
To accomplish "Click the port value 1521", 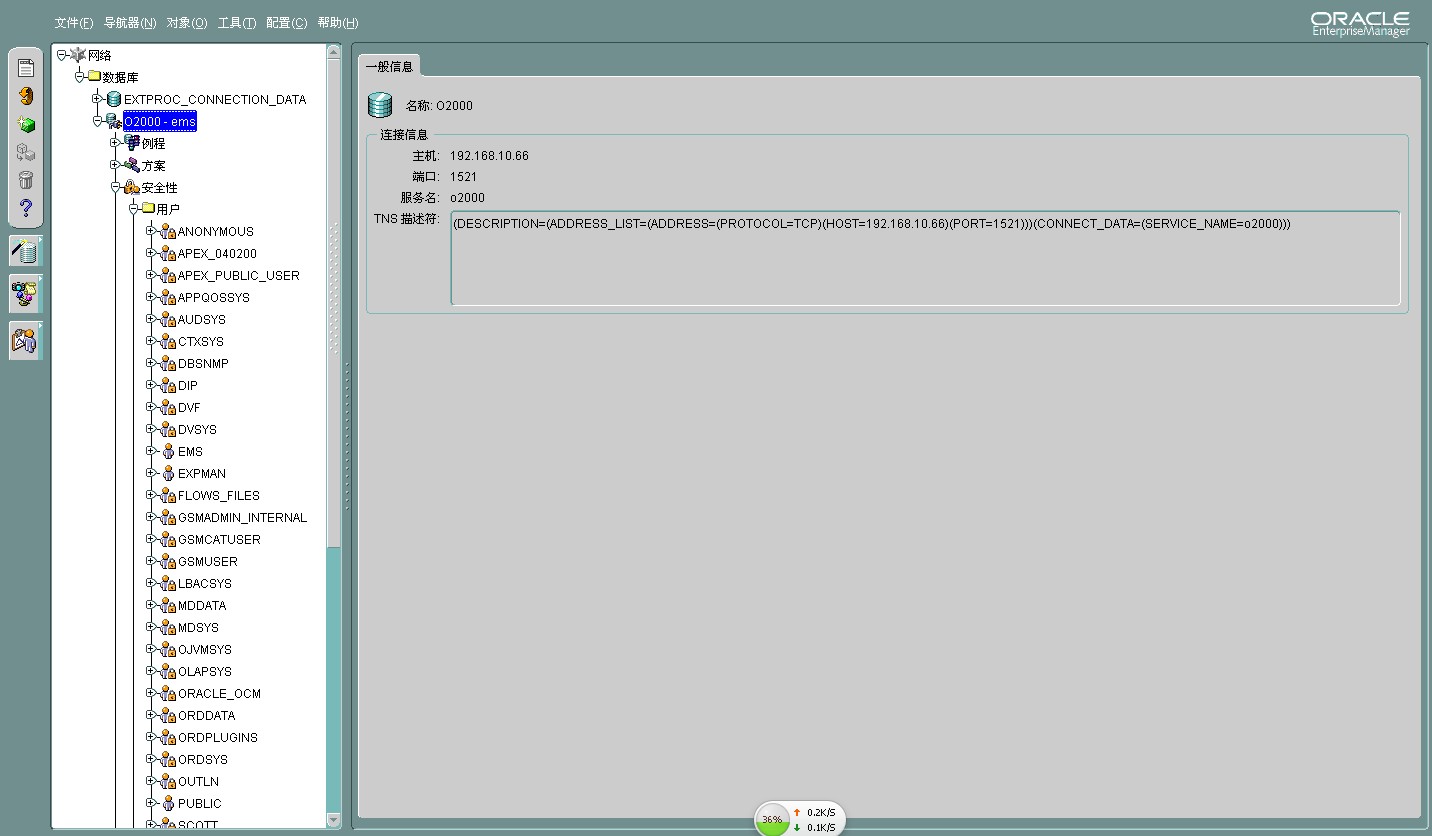I will click(x=464, y=177).
